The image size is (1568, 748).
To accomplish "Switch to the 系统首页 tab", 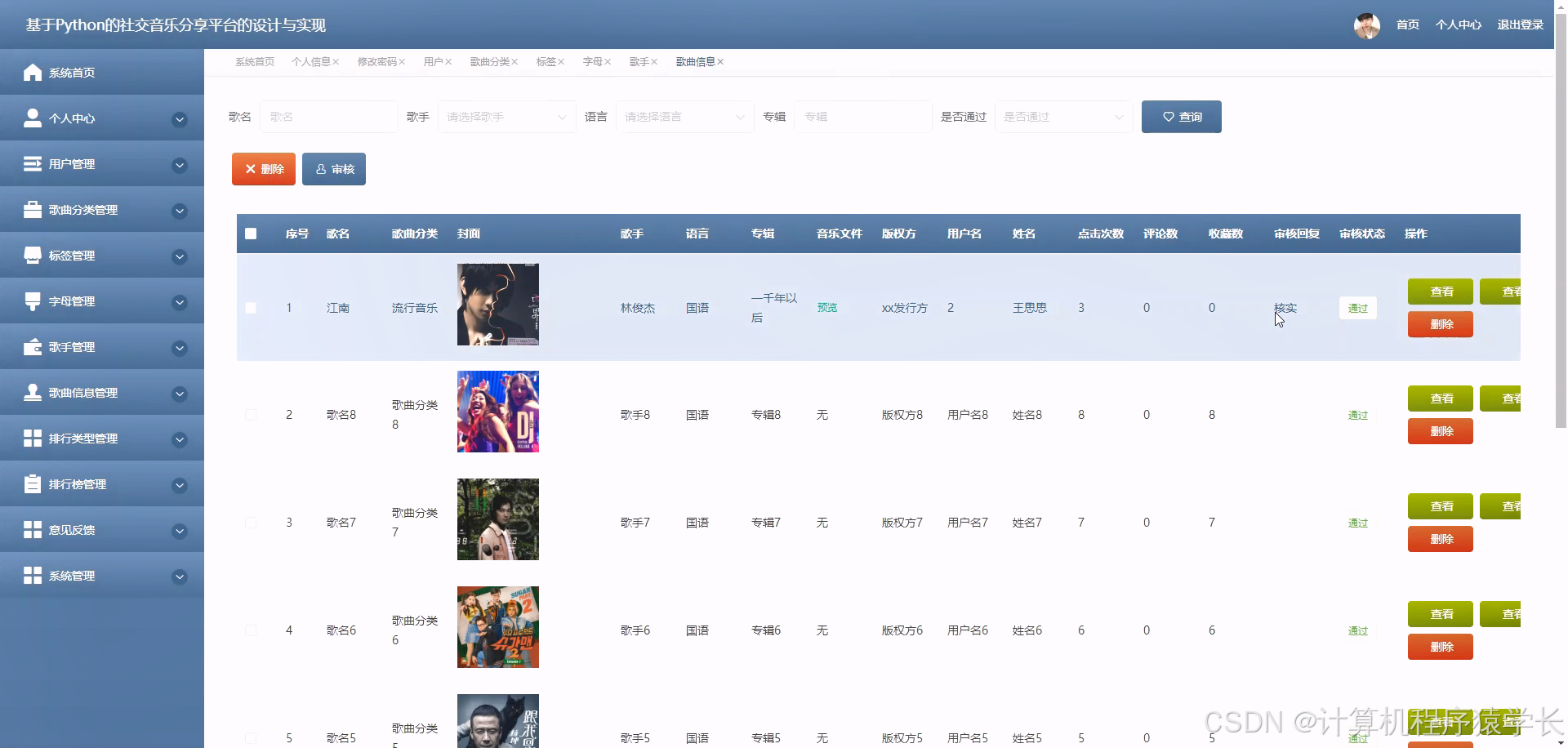I will tap(255, 62).
